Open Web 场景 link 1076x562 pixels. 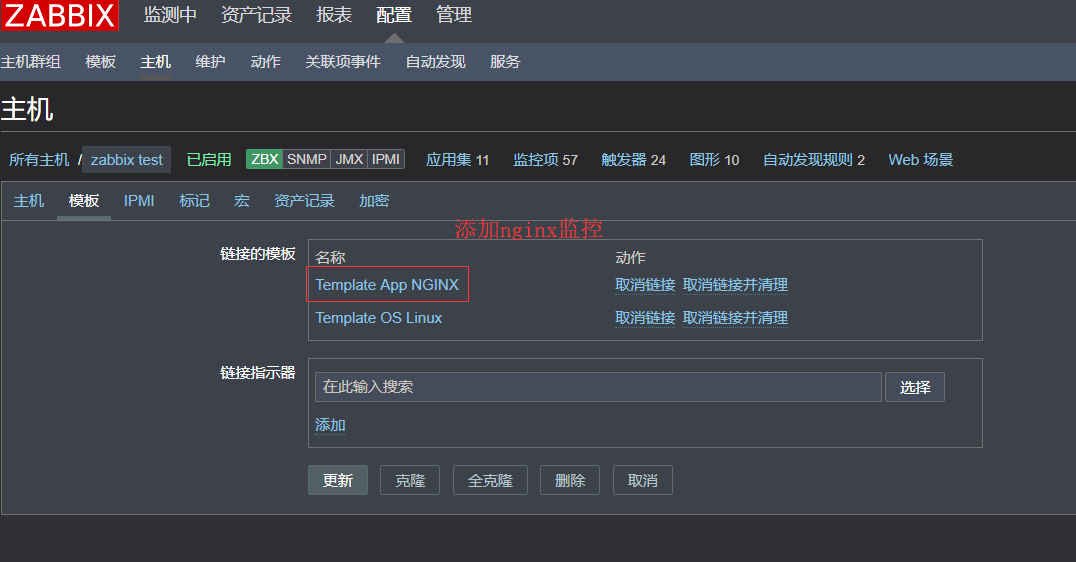pyautogui.click(x=921, y=160)
